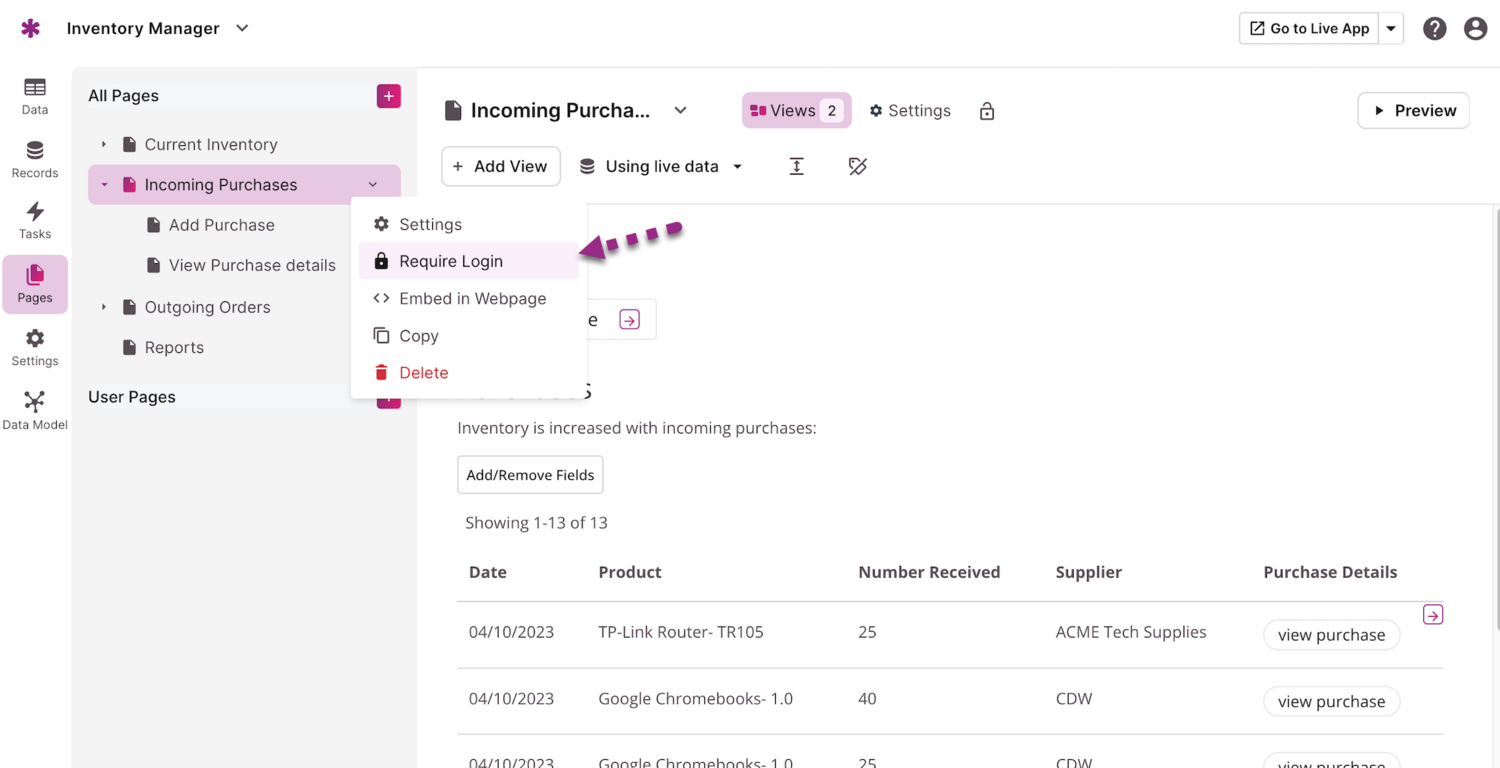Click the page lock icon beside Settings
1500x768 pixels.
987,111
